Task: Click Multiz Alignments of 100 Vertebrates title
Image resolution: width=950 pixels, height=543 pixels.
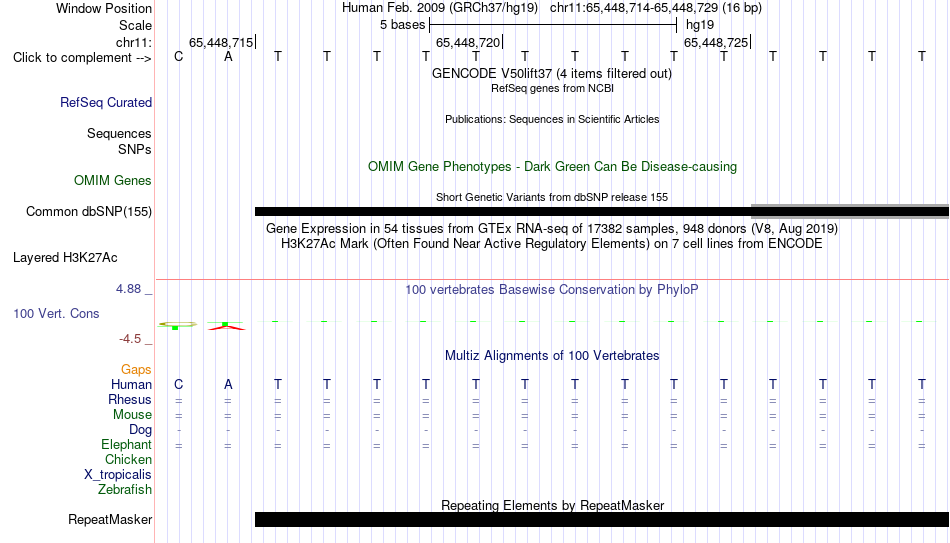Action: tap(552, 356)
